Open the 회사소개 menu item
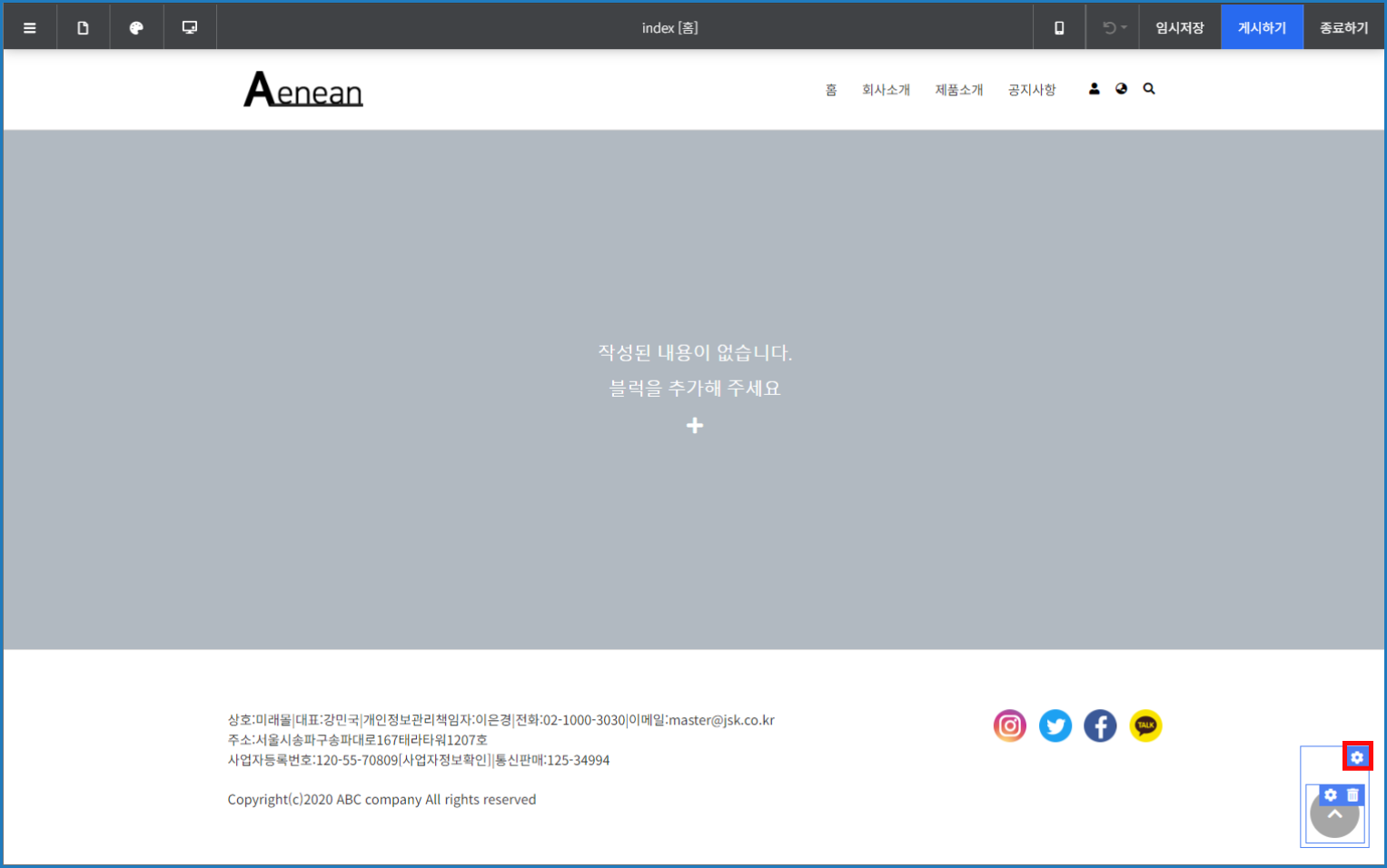The image size is (1387, 868). [x=886, y=90]
